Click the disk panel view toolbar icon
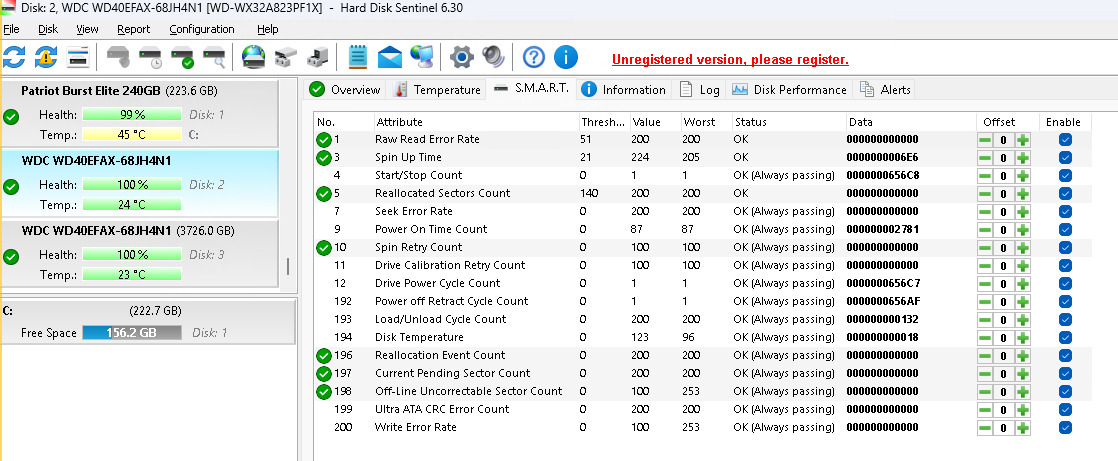Image resolution: width=1118 pixels, height=461 pixels. [78, 57]
